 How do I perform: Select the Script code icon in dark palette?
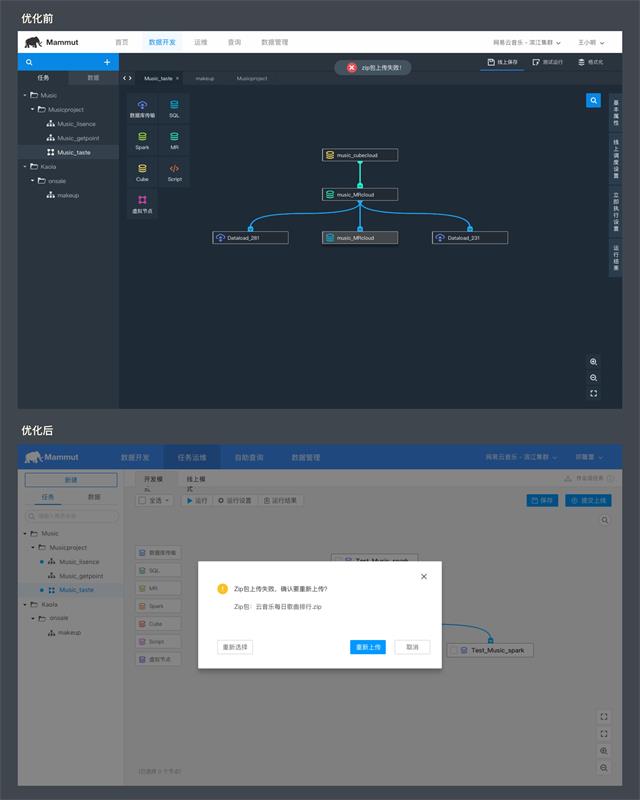[174, 168]
